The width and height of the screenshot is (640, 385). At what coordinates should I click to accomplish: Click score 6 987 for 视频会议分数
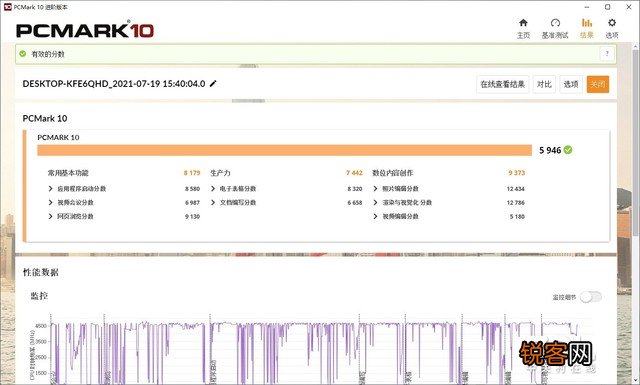coord(192,203)
